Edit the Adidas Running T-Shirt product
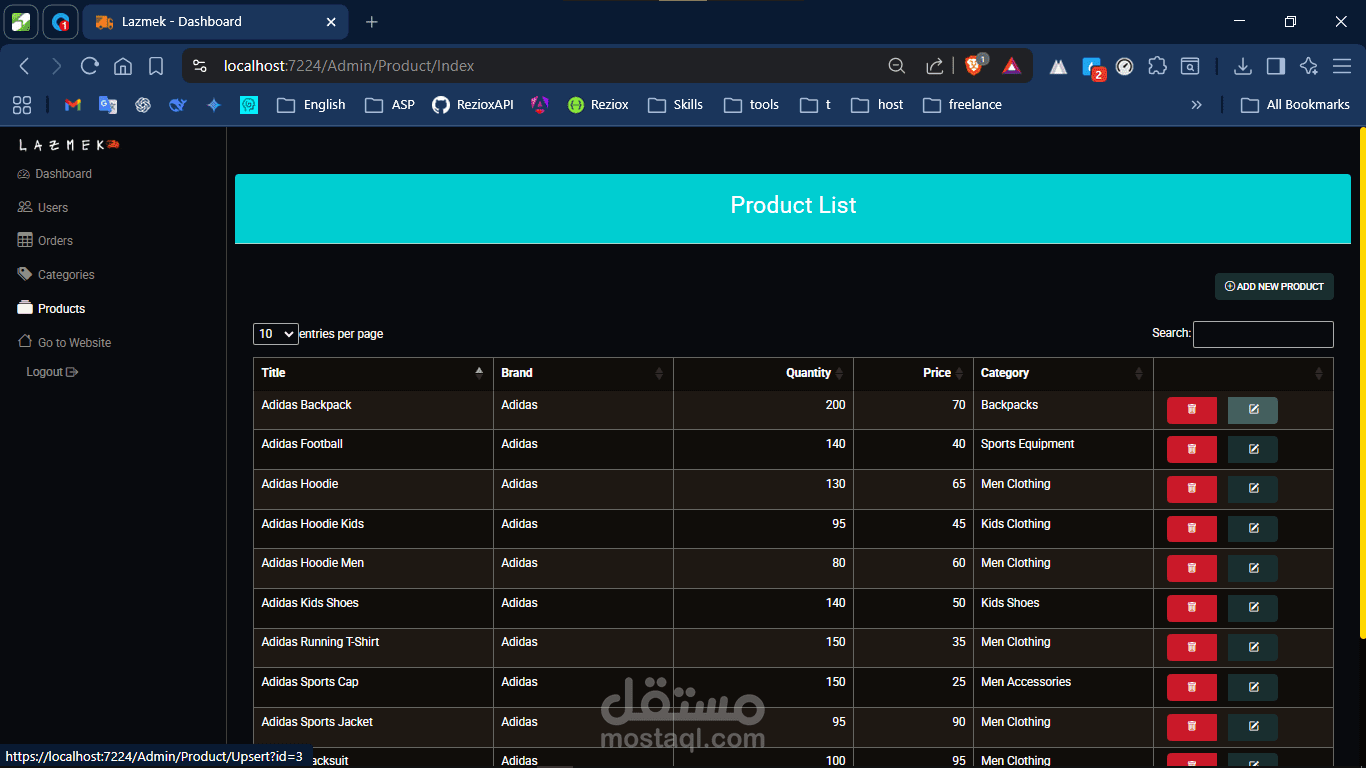The image size is (1366, 768). click(x=1253, y=648)
